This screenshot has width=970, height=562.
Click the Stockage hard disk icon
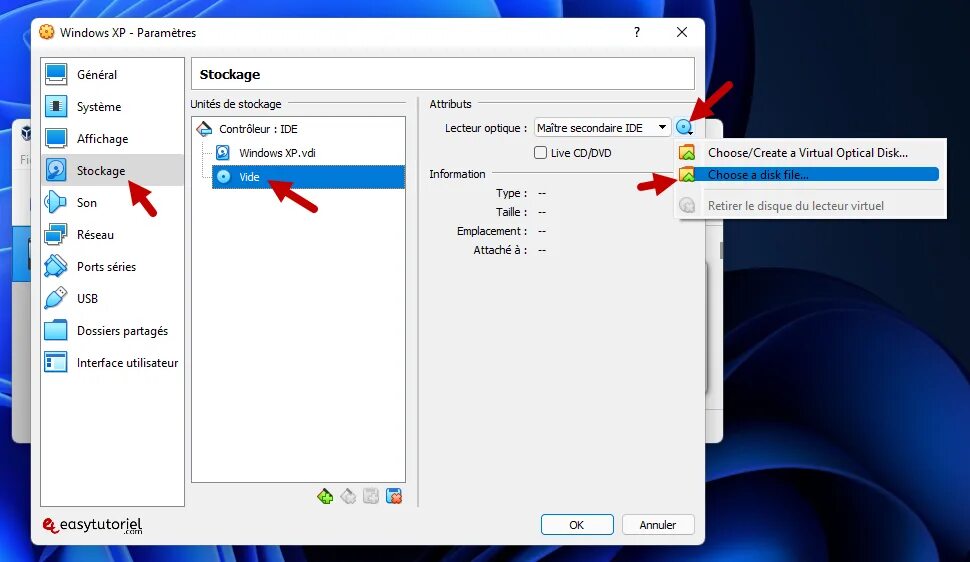pyautogui.click(x=56, y=170)
